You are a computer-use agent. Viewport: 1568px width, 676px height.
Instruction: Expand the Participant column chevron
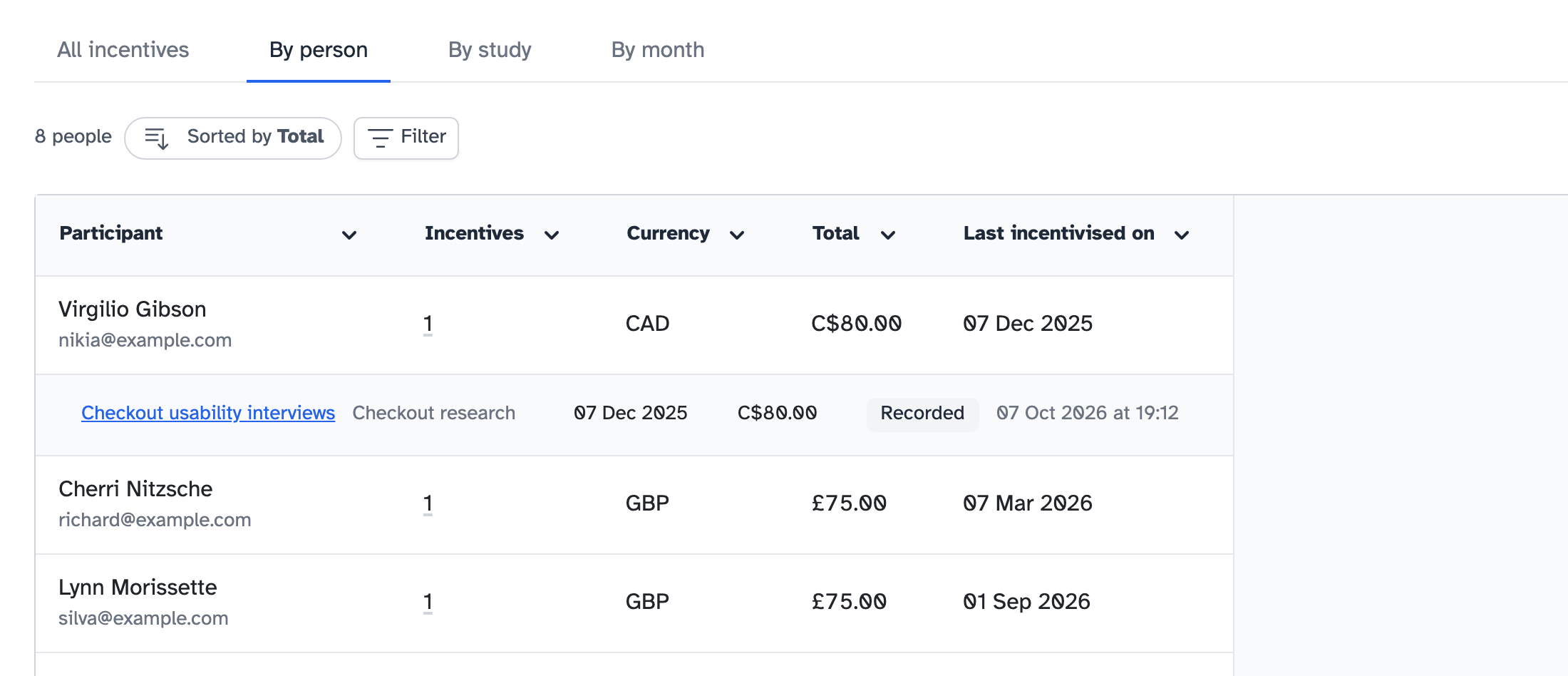point(349,235)
